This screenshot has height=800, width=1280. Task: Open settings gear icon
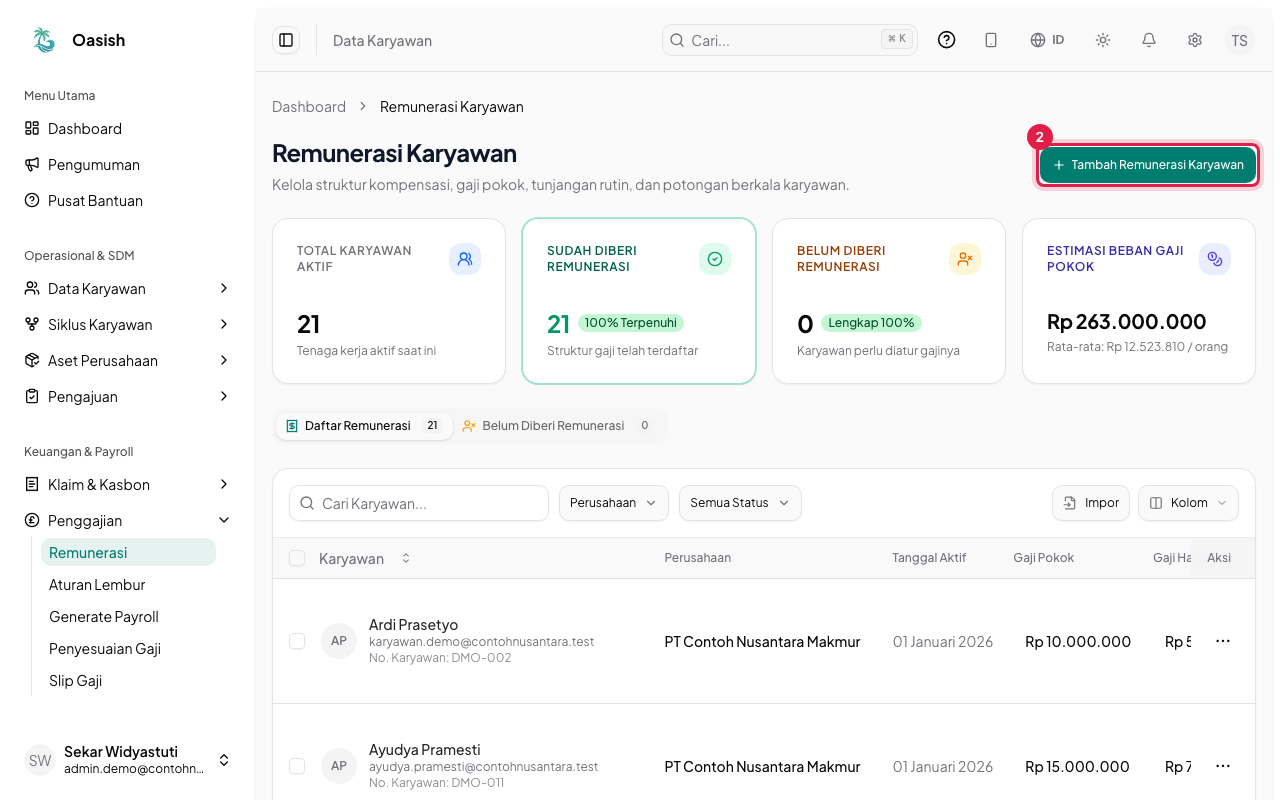pyautogui.click(x=1195, y=40)
